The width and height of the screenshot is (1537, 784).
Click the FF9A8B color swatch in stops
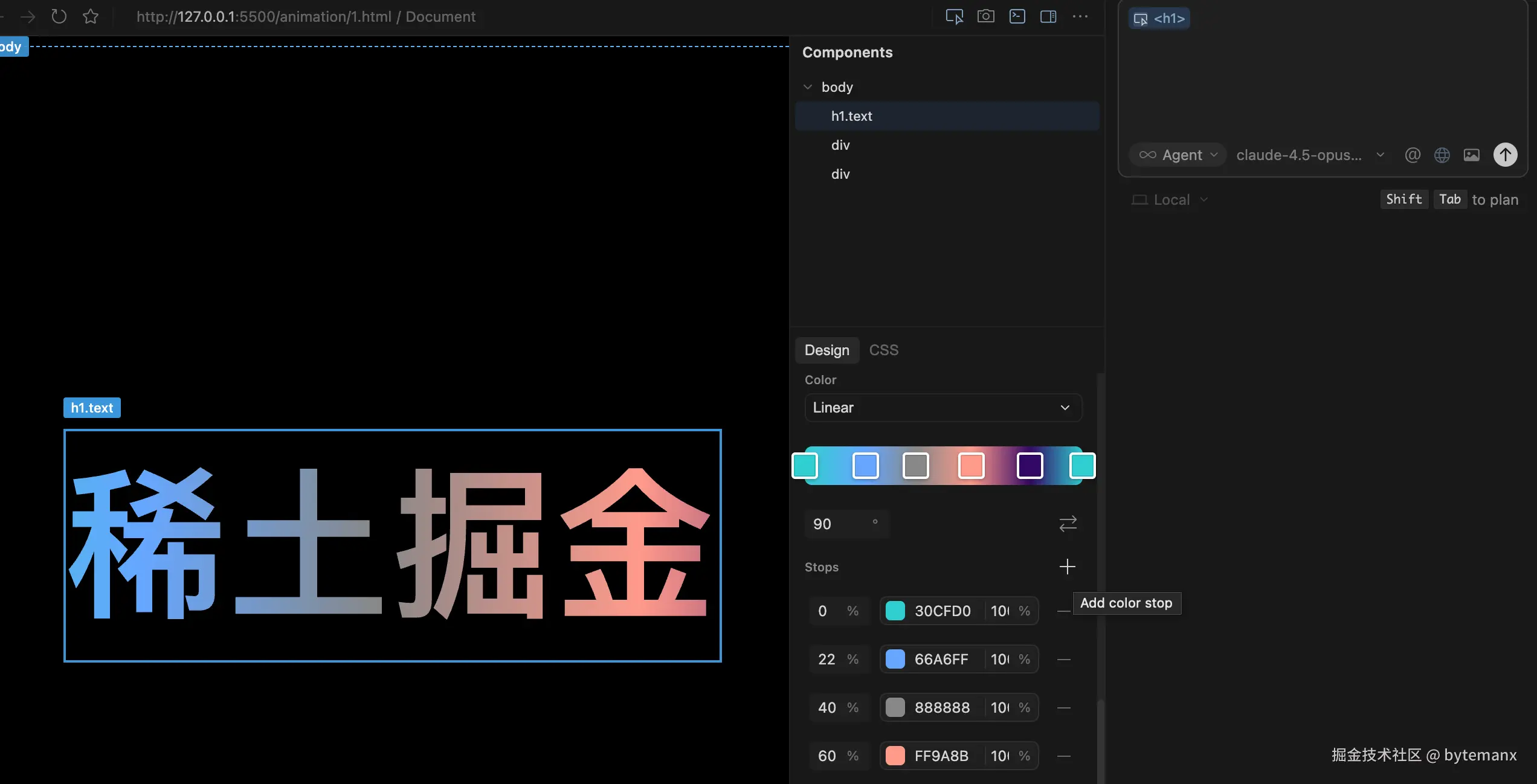895,756
